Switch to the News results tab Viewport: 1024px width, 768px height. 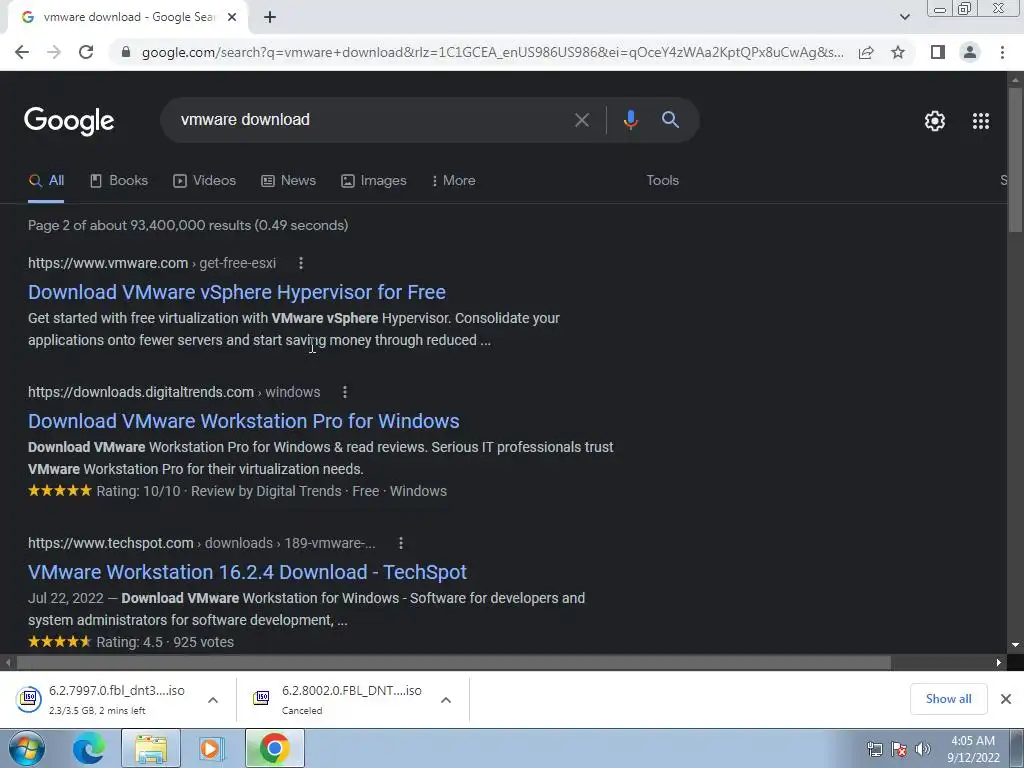tap(288, 181)
